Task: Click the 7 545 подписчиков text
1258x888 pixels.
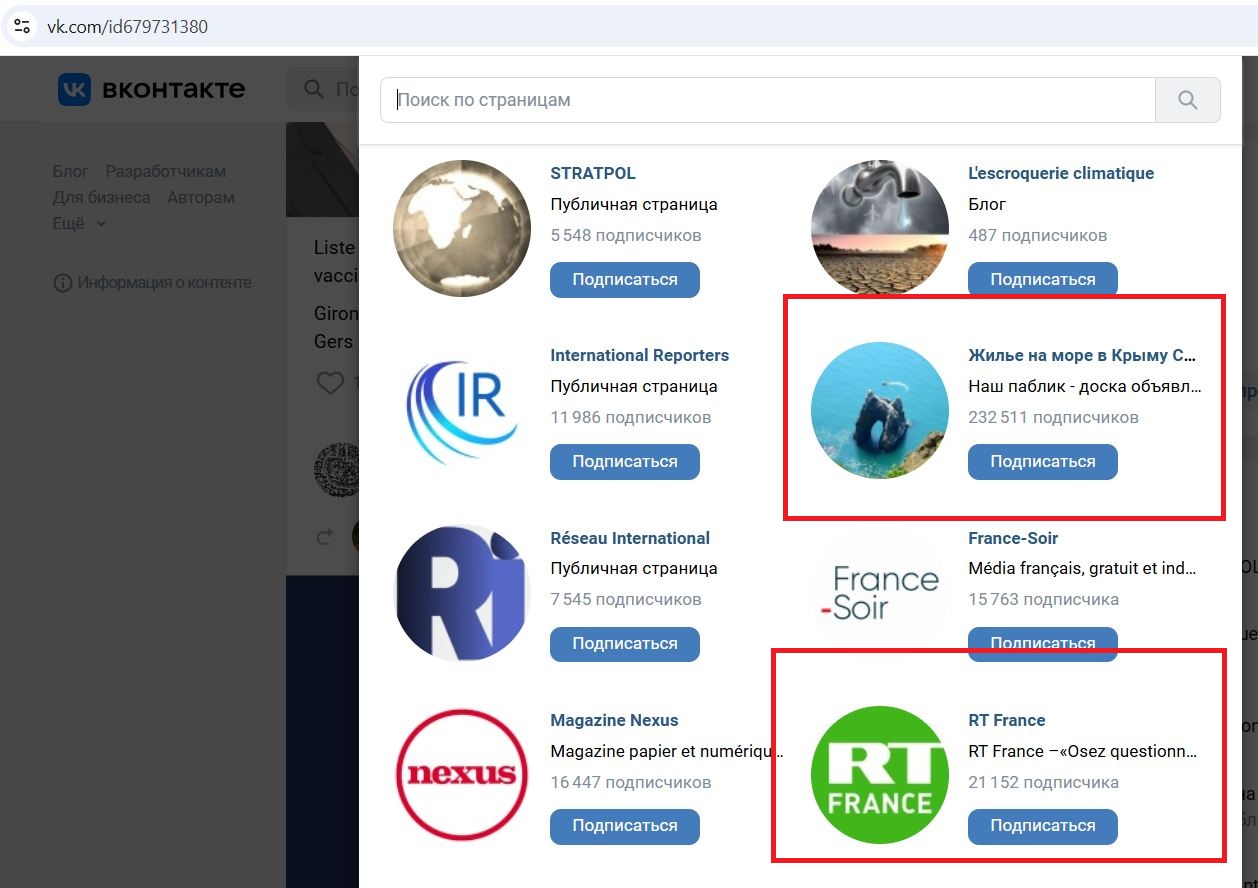Action: [x=626, y=600]
